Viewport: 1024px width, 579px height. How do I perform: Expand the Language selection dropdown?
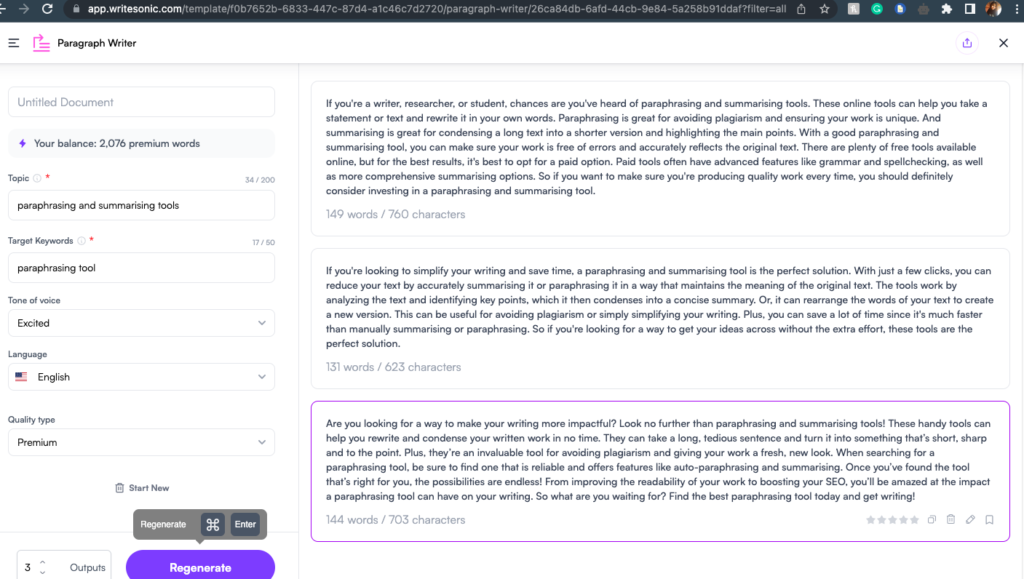pyautogui.click(x=140, y=377)
